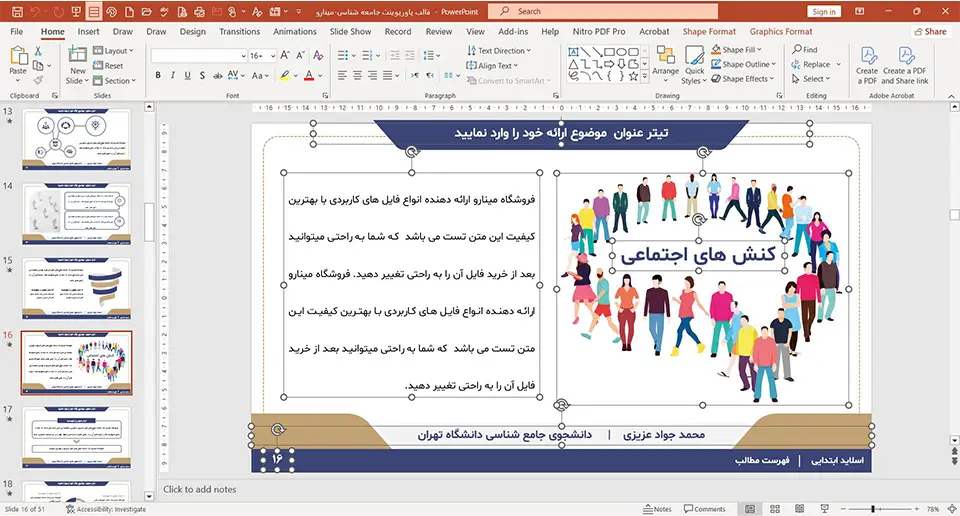Click the Paste icon
This screenshot has height=516, width=960.
click(18, 56)
